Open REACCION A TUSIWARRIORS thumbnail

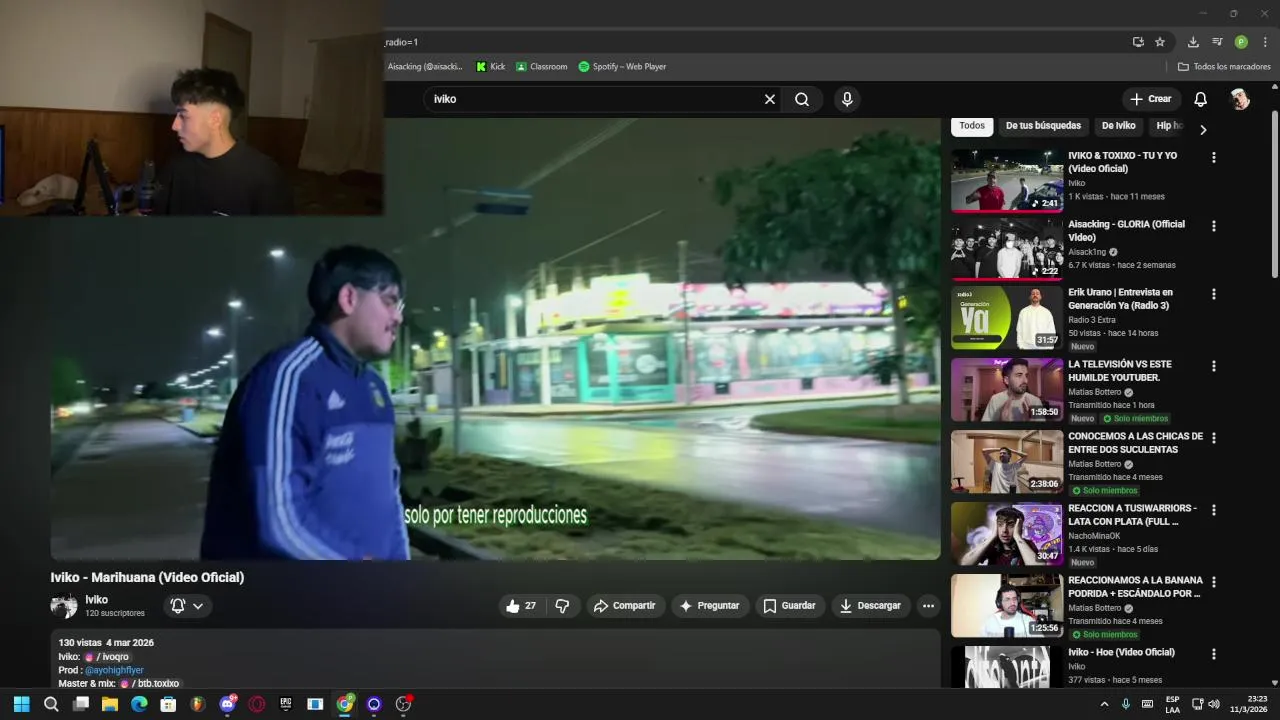click(1007, 534)
